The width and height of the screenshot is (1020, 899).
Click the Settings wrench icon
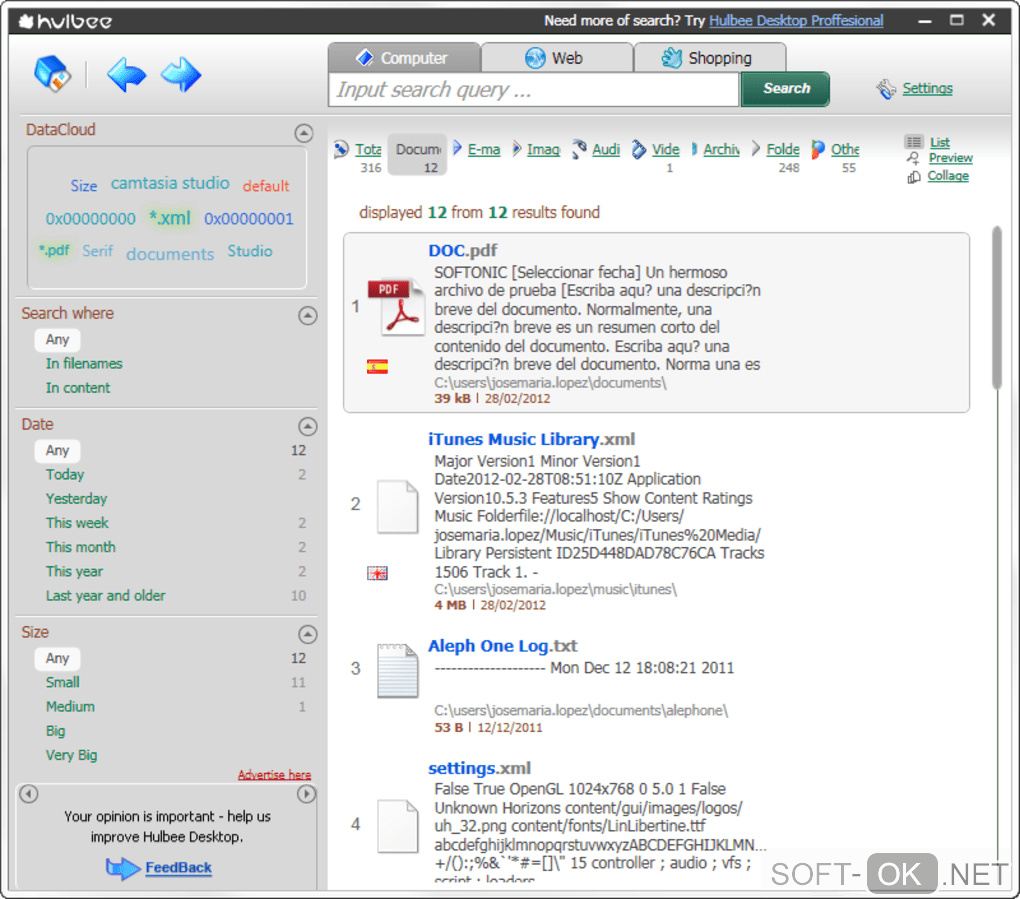885,89
